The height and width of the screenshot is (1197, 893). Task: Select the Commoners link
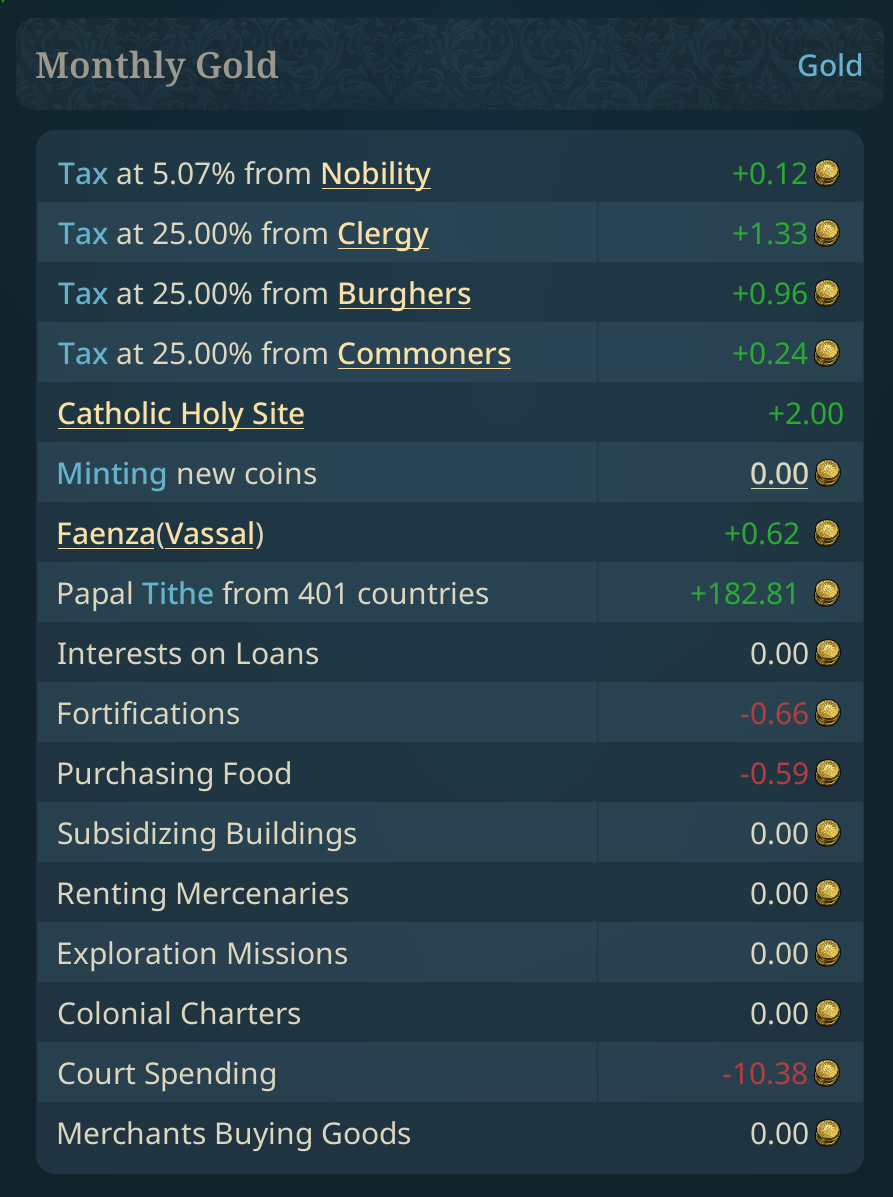(x=423, y=352)
